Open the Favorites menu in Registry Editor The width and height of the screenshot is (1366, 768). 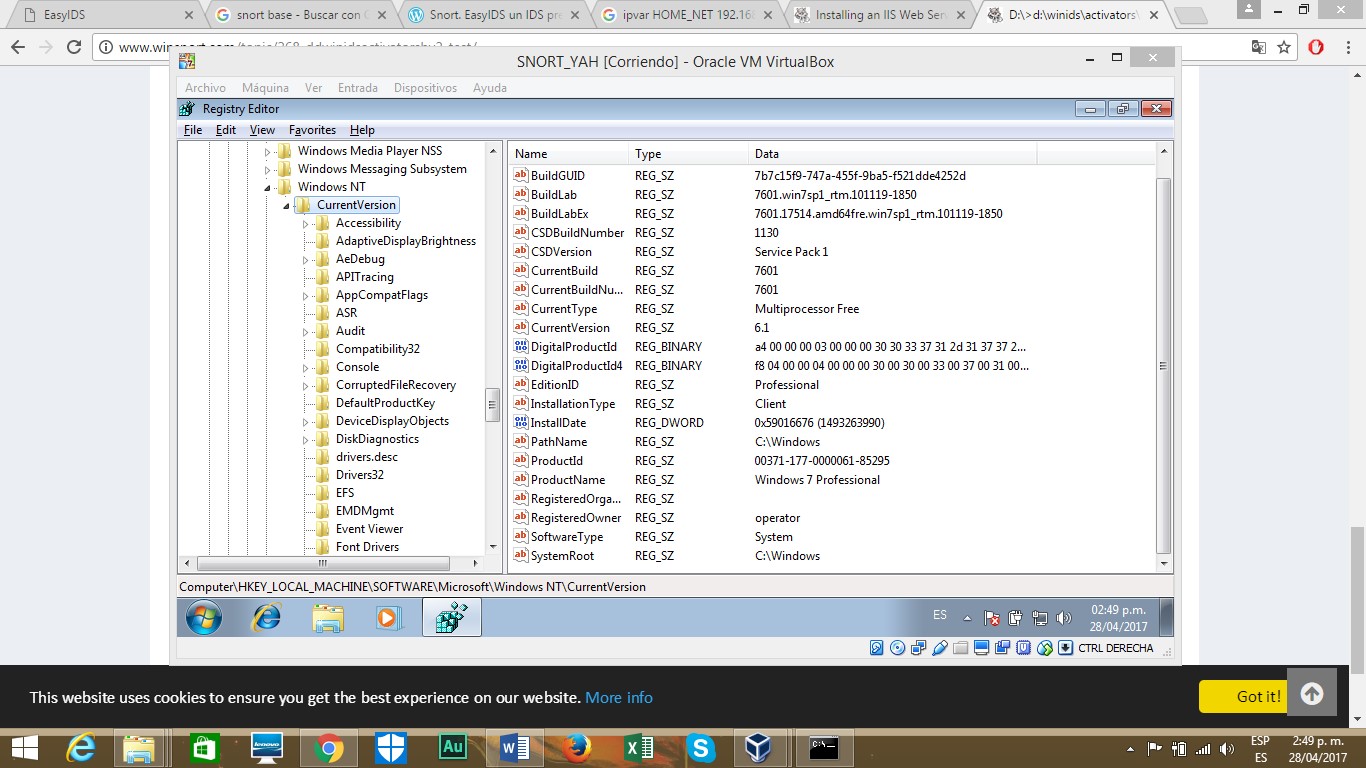[312, 130]
